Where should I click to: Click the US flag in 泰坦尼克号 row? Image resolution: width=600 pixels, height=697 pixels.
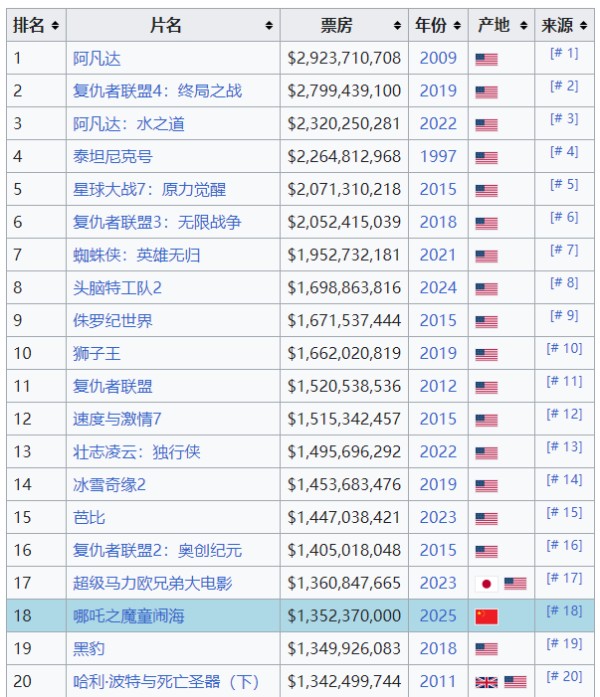(x=486, y=157)
